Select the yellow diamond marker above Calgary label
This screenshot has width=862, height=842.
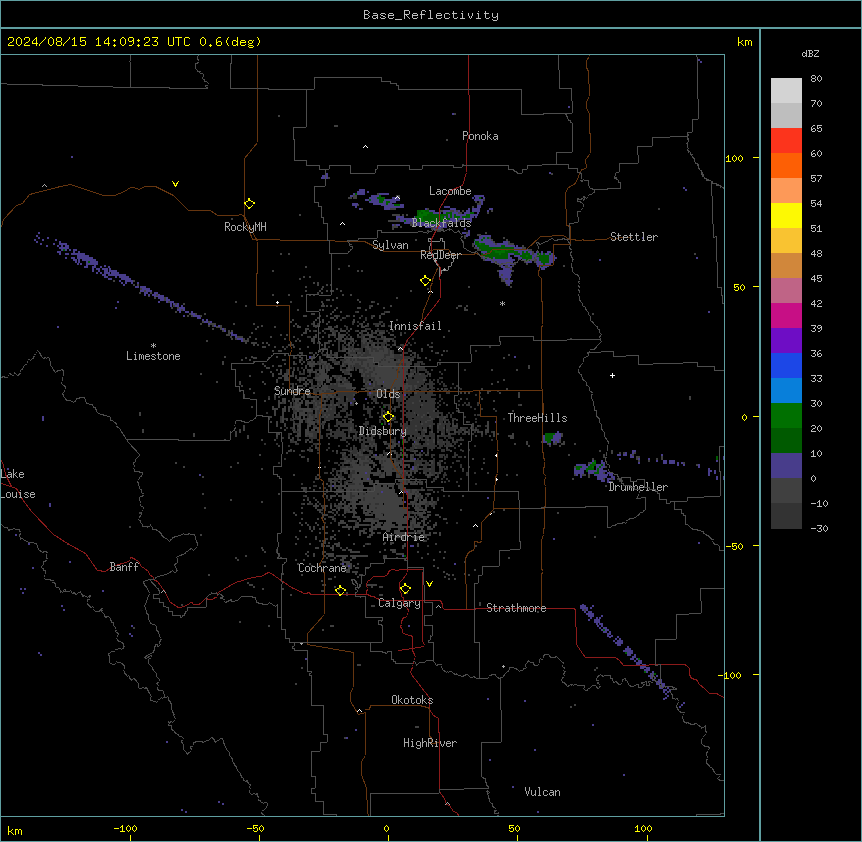405,589
